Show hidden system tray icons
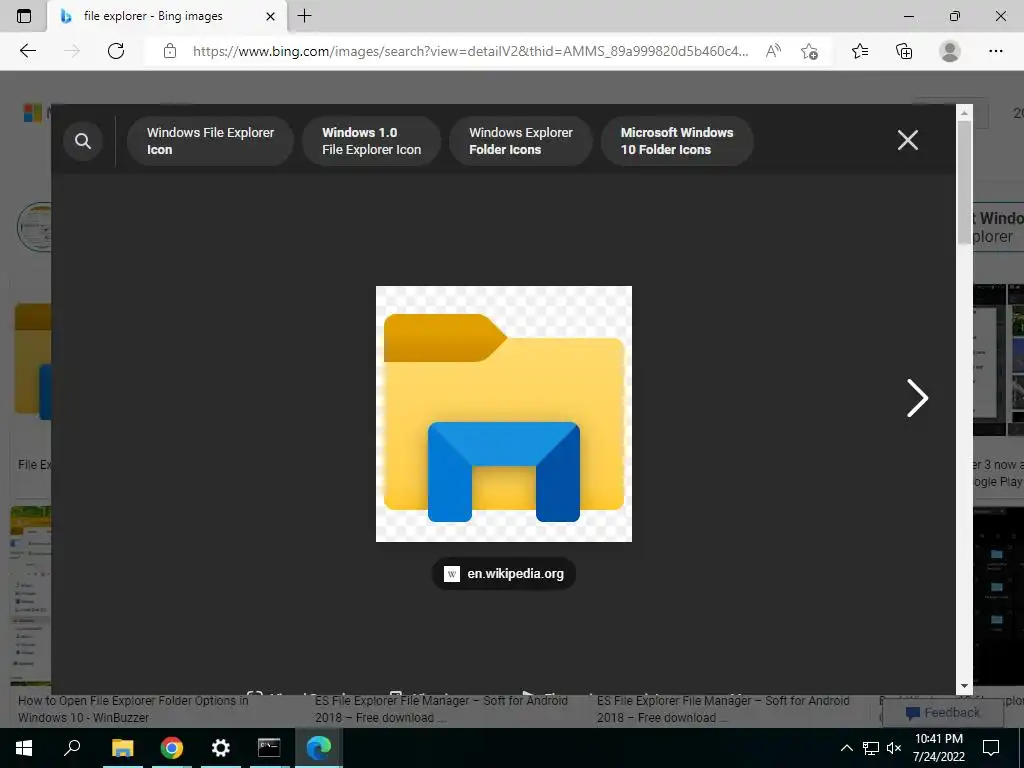 pos(846,748)
